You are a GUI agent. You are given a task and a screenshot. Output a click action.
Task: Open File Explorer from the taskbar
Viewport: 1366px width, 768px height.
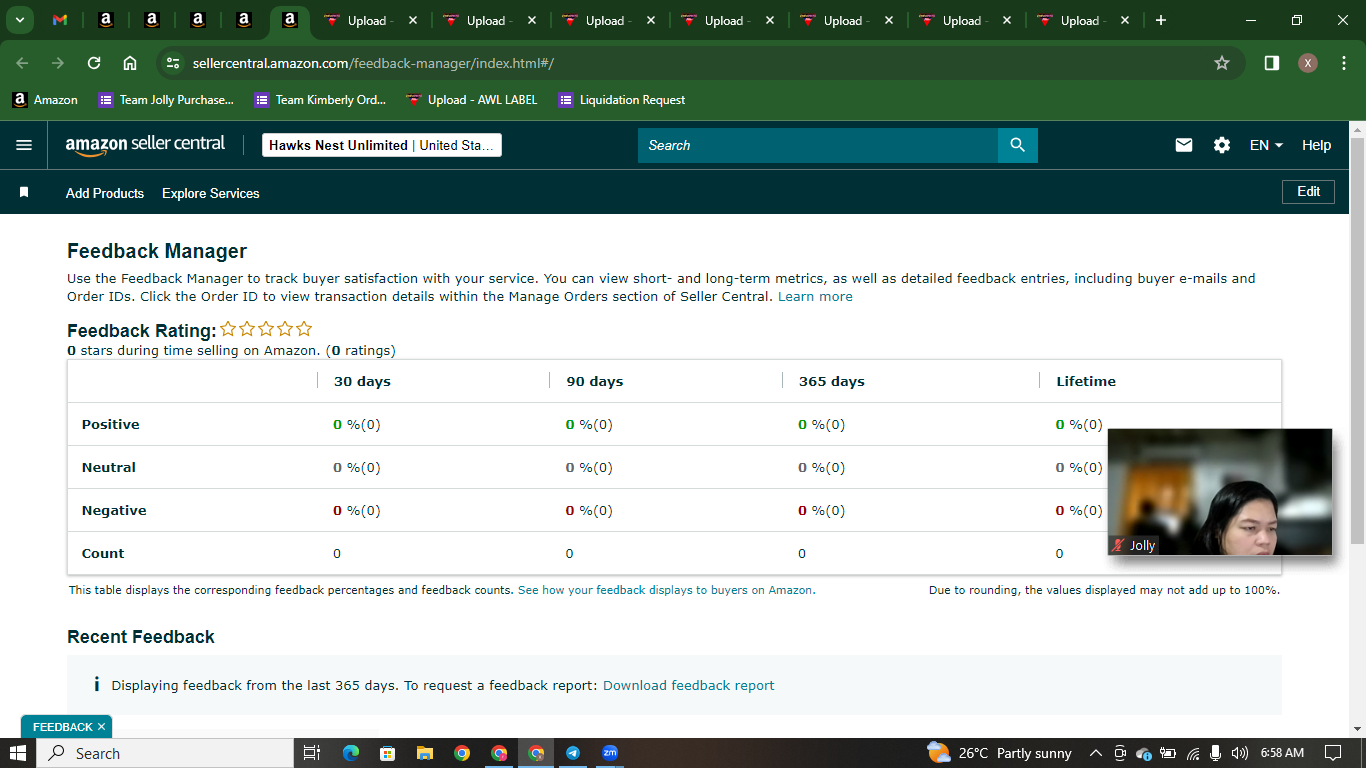click(424, 753)
